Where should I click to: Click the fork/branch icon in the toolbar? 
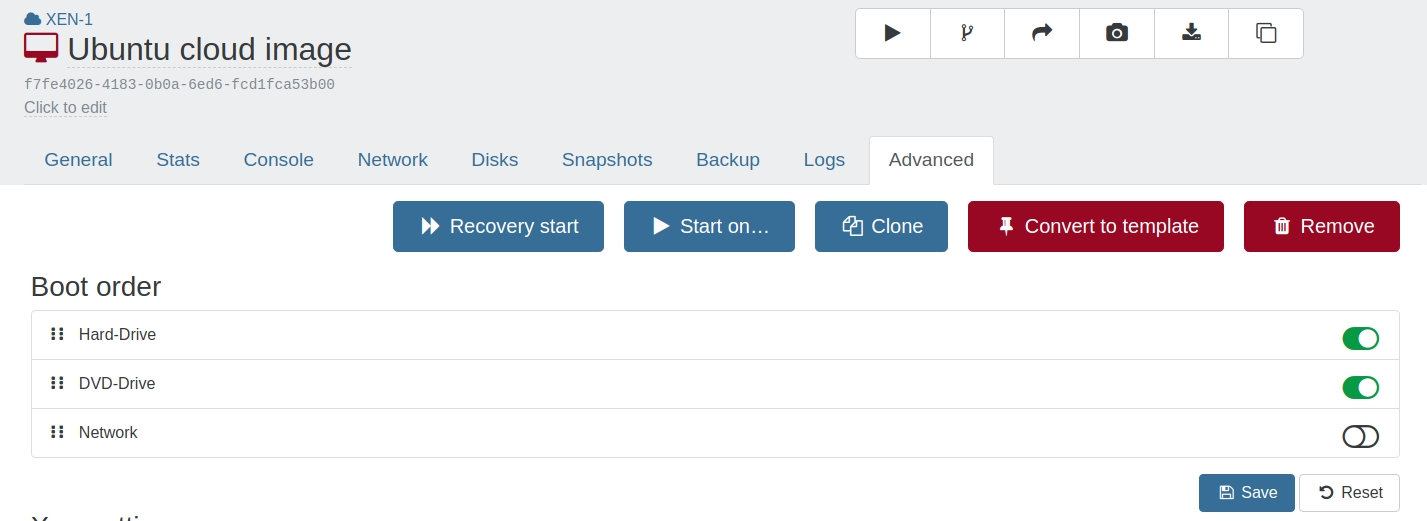coord(967,33)
